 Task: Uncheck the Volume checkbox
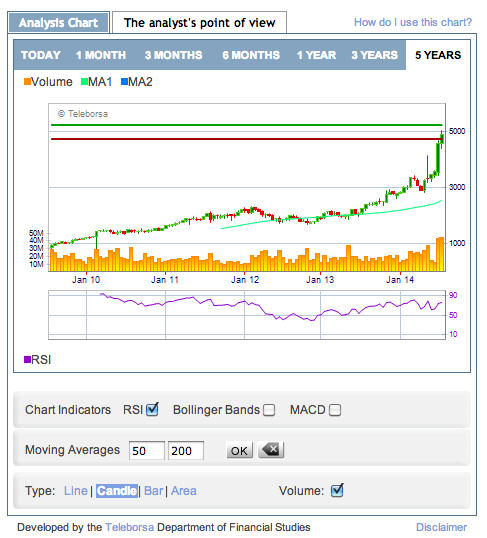[337, 490]
